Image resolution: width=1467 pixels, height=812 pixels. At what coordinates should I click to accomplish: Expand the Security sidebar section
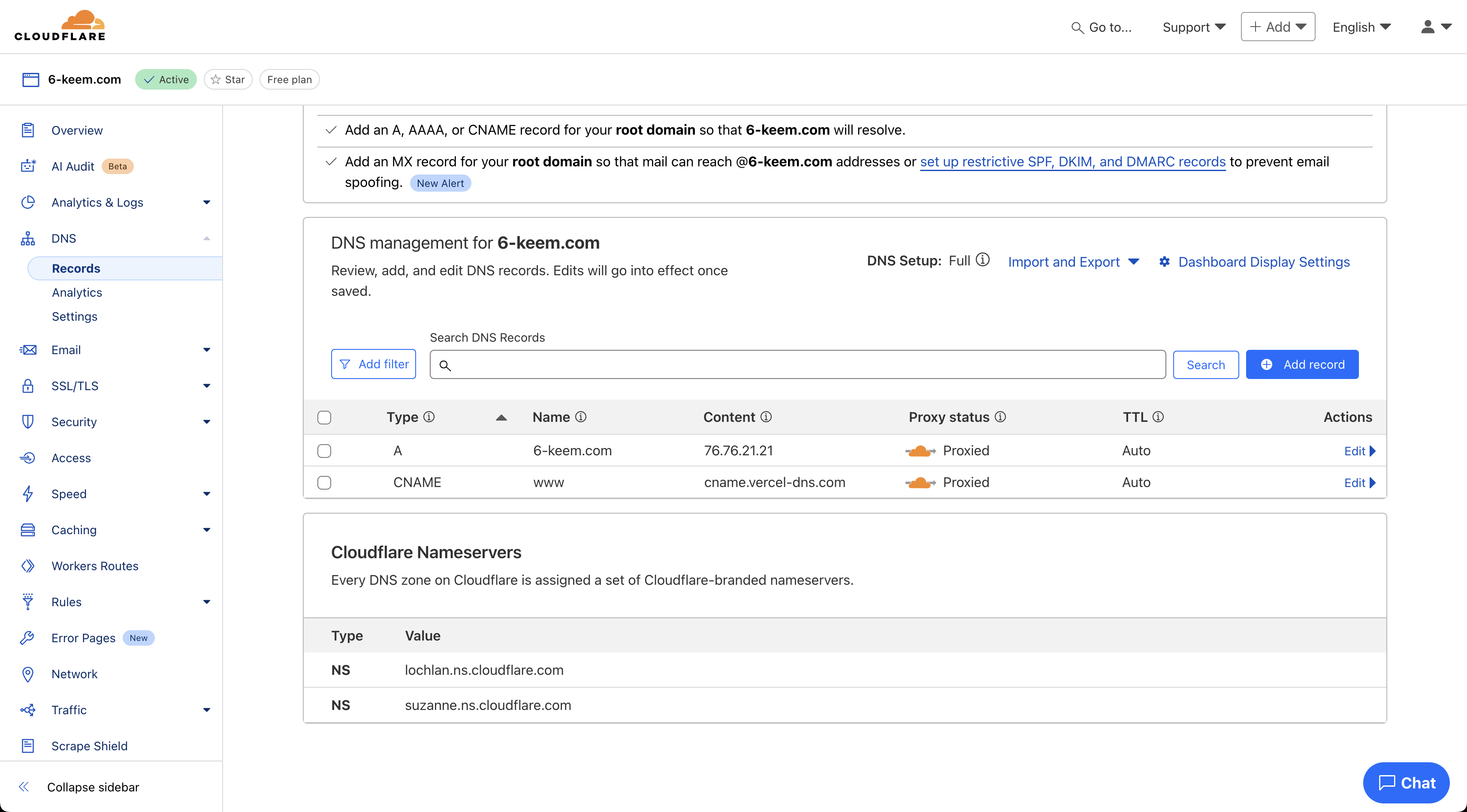tap(207, 421)
